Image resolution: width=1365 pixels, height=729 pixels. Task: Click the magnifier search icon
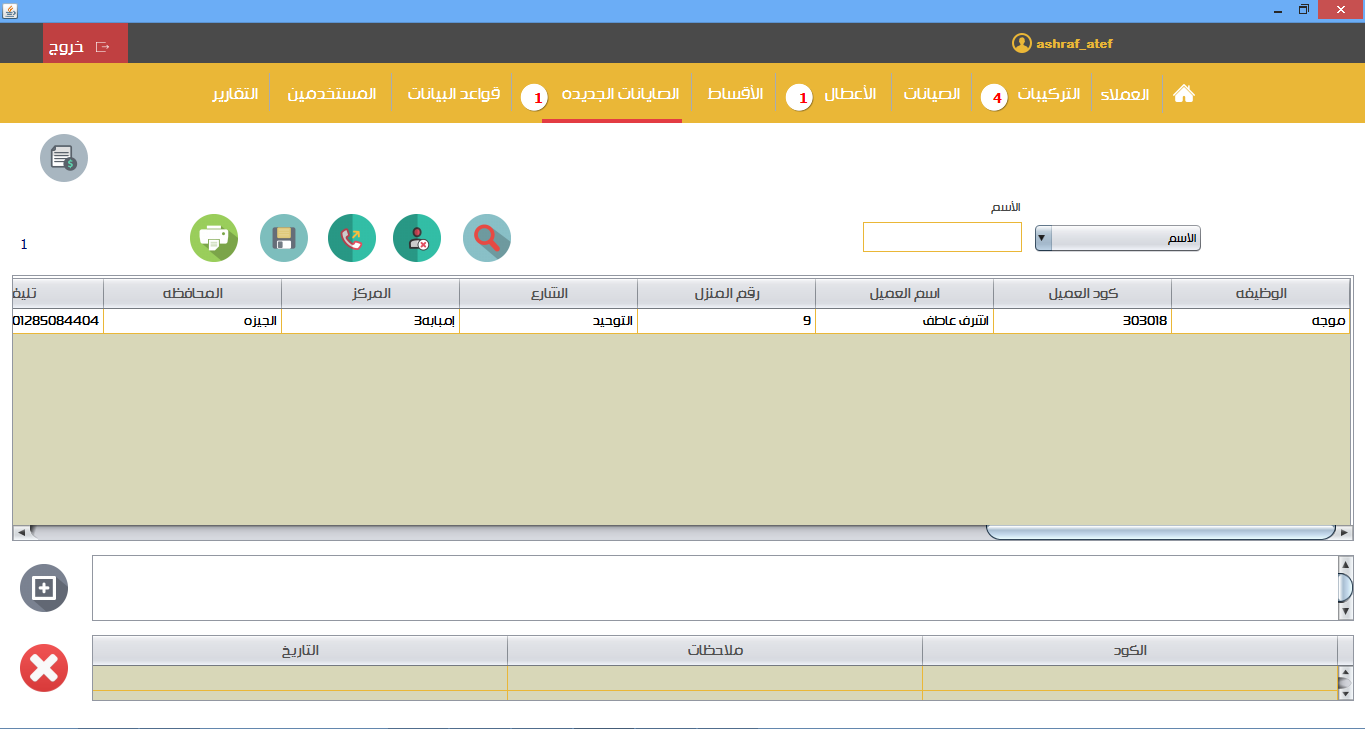[x=487, y=238]
